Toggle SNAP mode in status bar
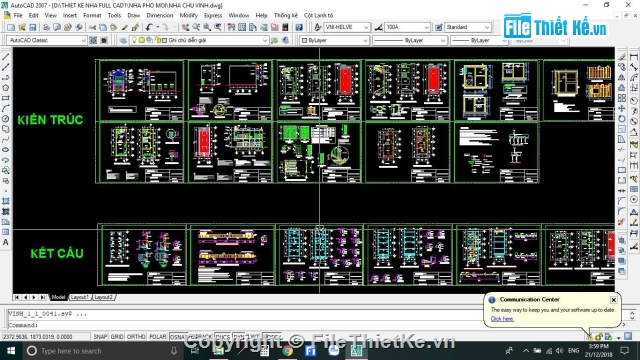Viewport: 640px width, 360px height. (x=100, y=337)
